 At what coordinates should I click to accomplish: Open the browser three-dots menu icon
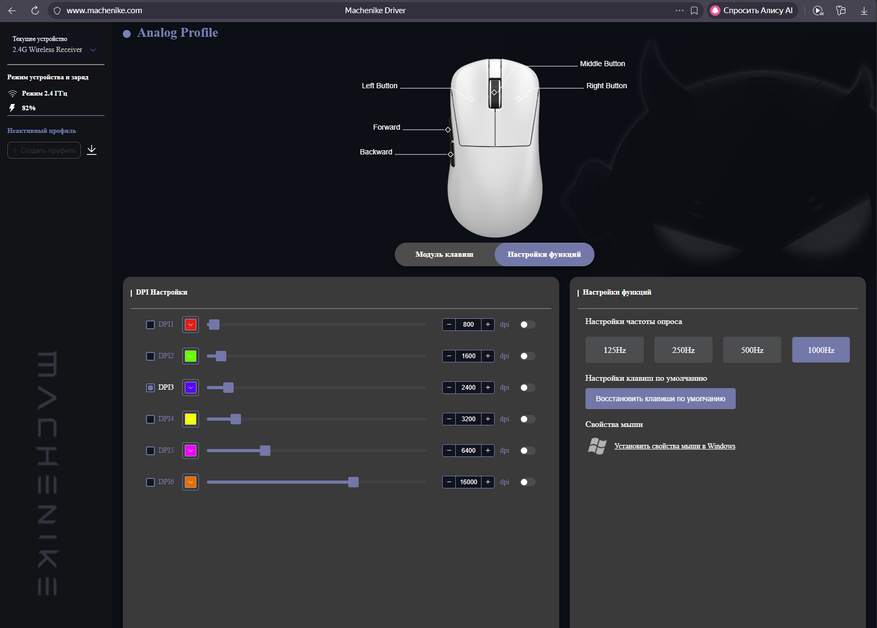(679, 10)
